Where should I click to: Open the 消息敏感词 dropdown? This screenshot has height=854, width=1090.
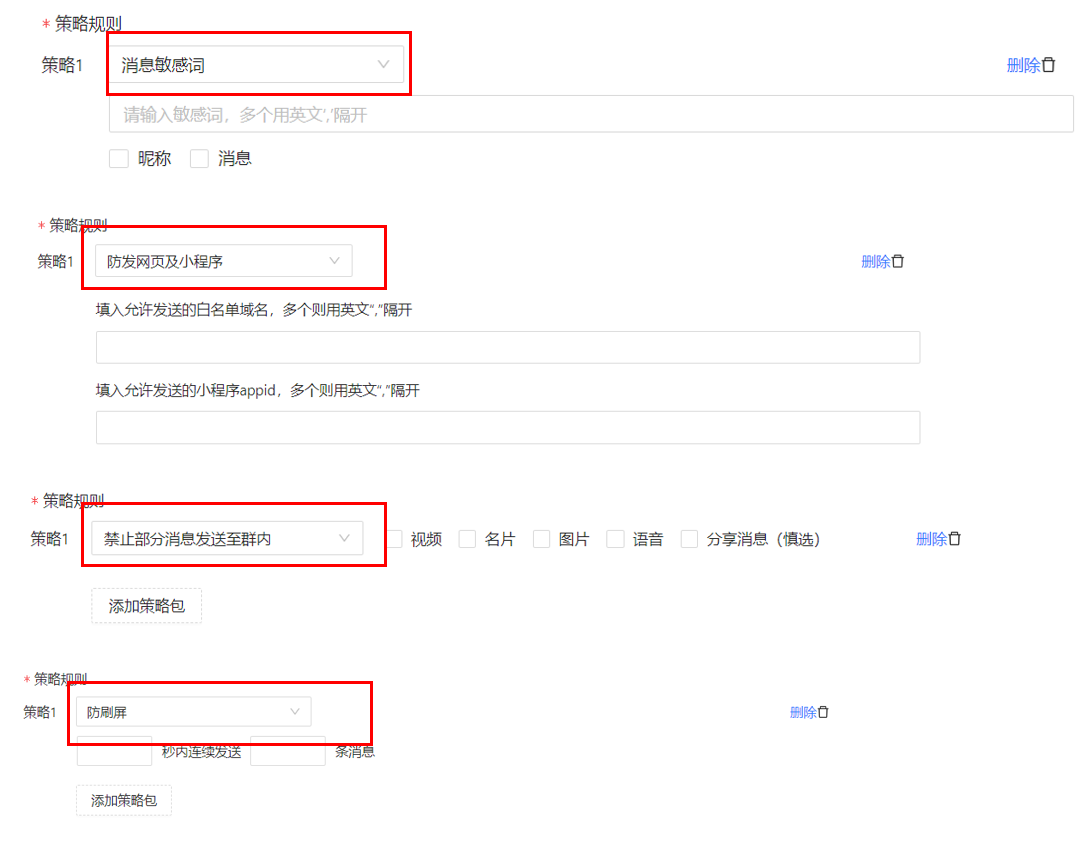coord(255,65)
